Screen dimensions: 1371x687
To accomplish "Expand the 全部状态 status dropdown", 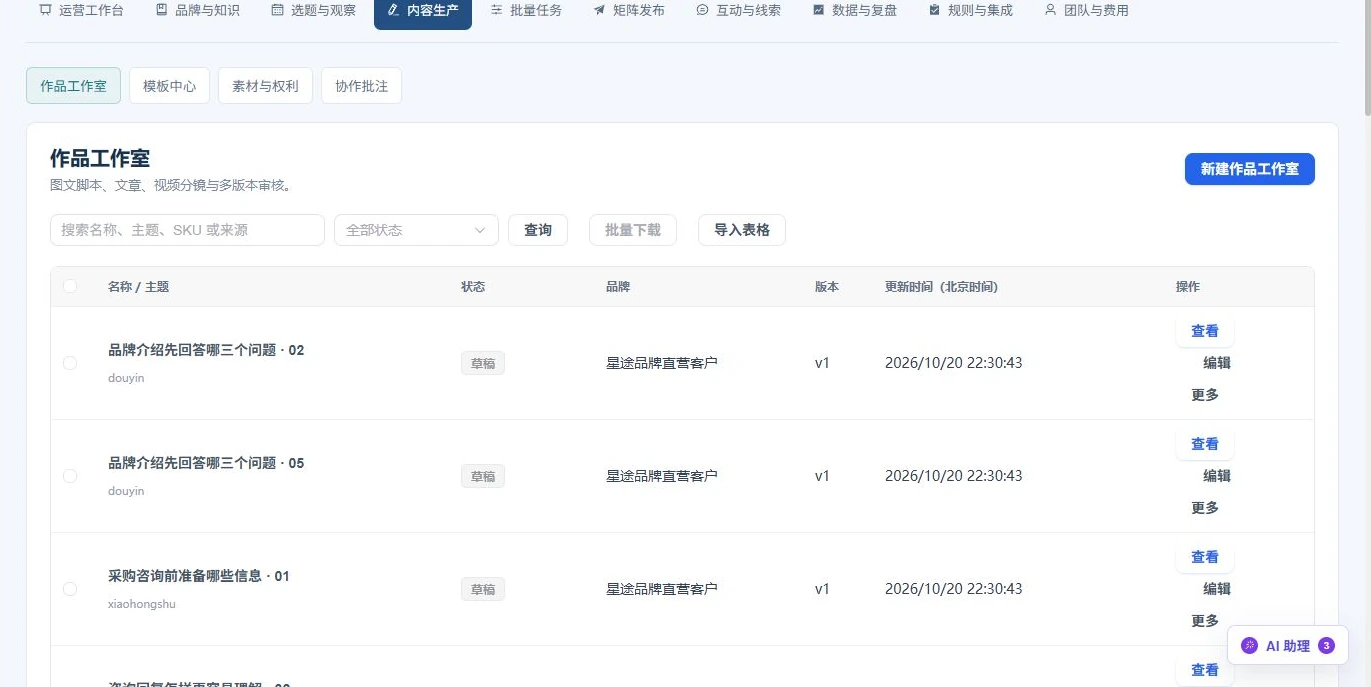I will click(416, 230).
